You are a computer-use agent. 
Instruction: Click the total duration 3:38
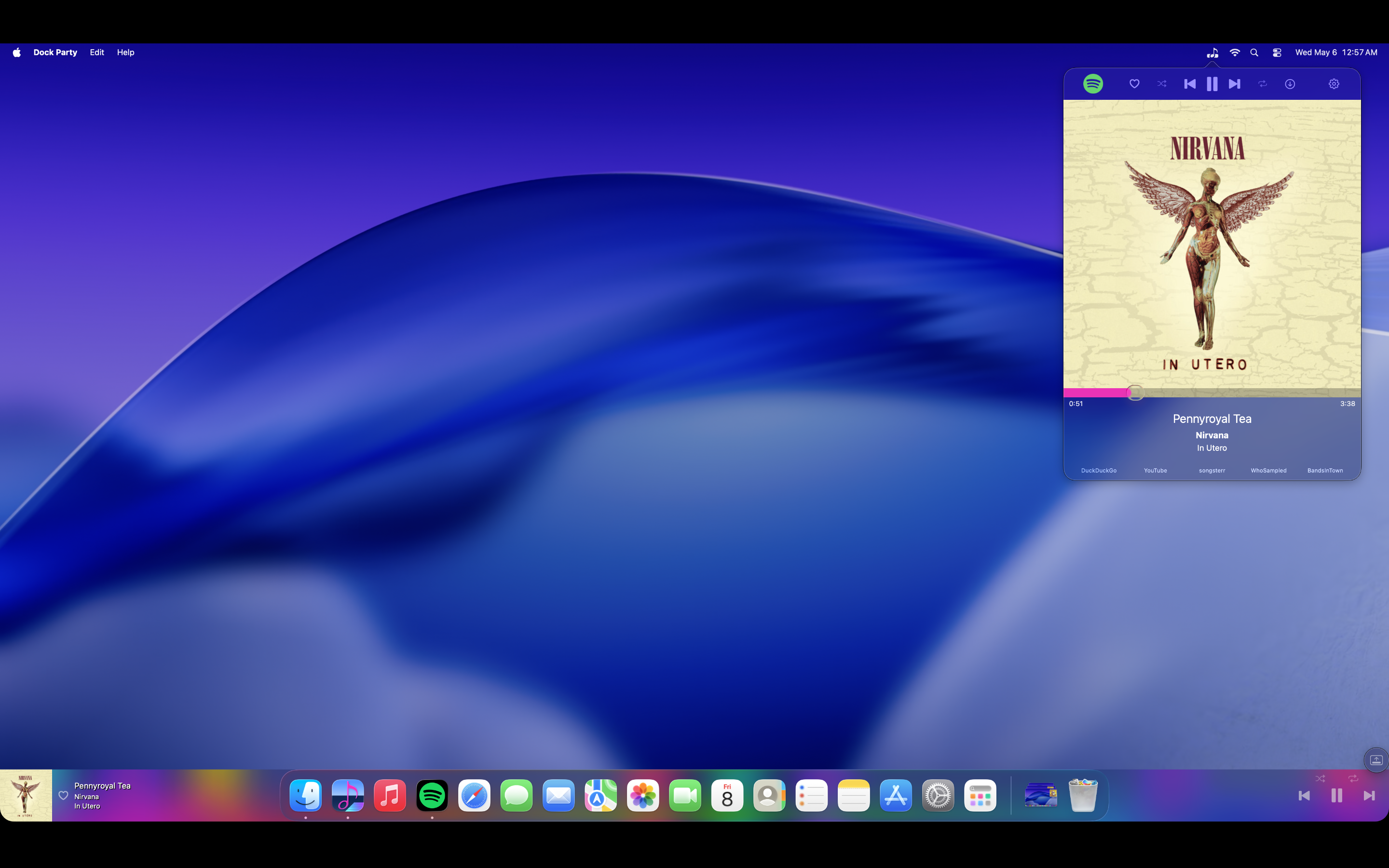point(1347,404)
